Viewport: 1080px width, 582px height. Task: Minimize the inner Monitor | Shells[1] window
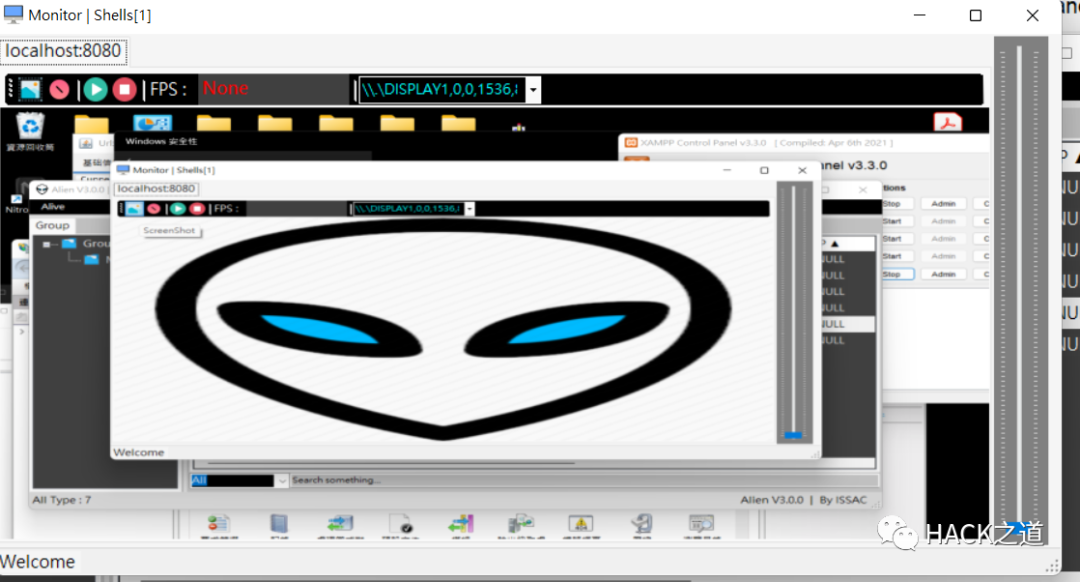tap(727, 170)
